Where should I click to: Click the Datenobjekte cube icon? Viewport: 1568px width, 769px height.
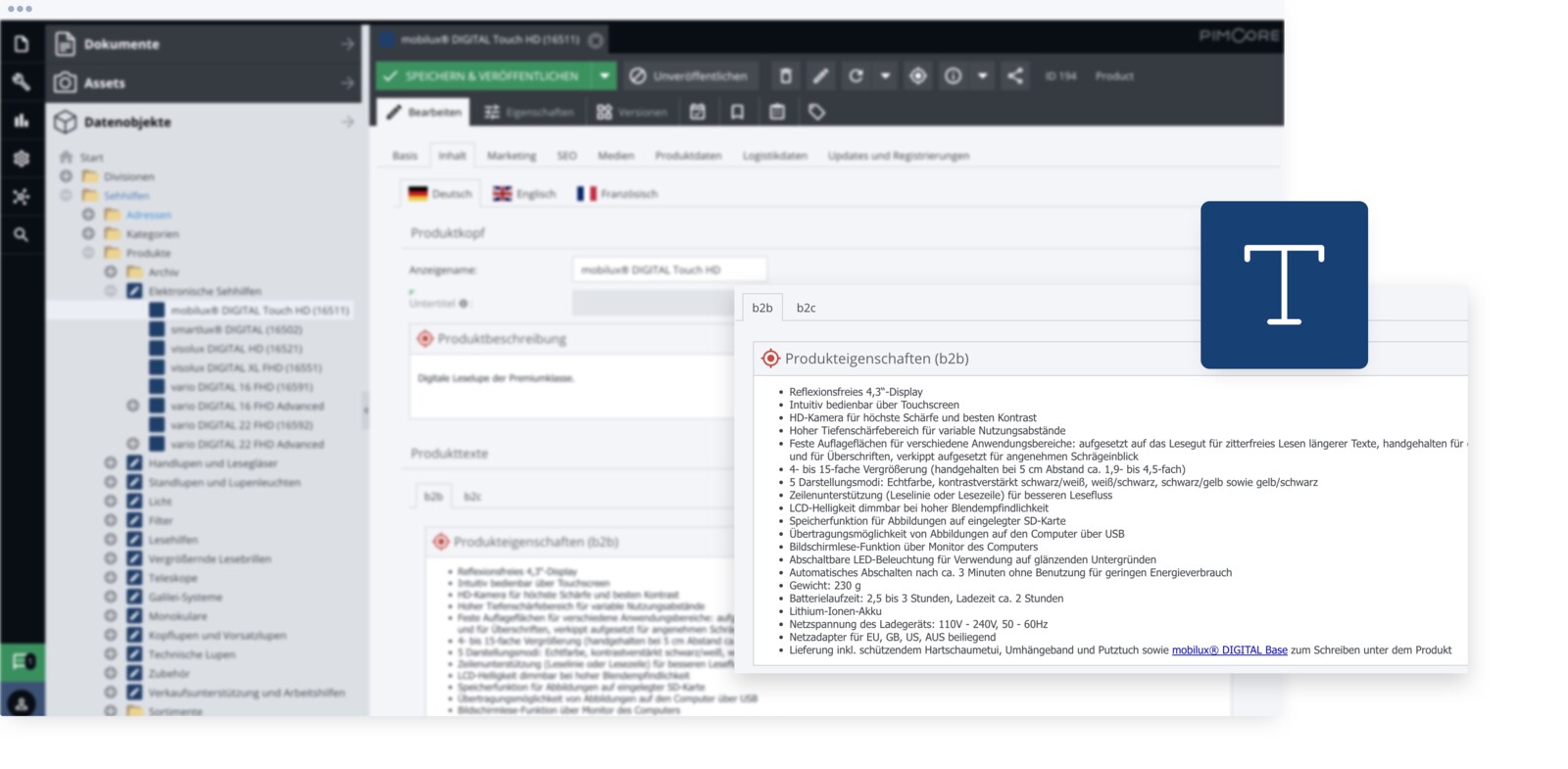[x=66, y=121]
